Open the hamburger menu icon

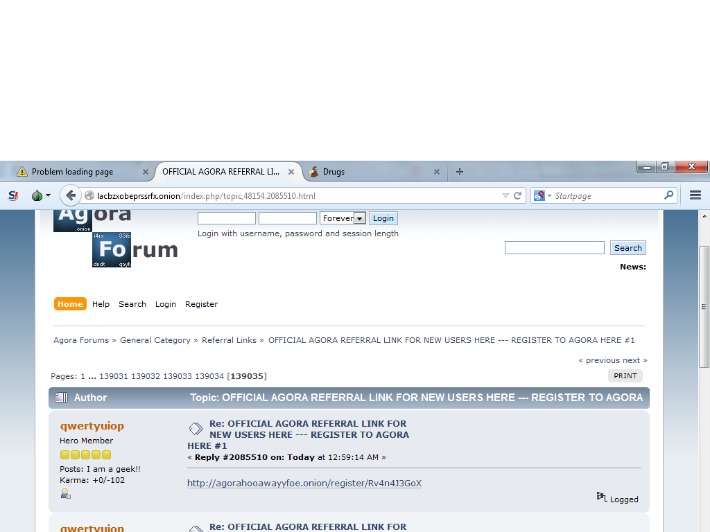coord(696,195)
